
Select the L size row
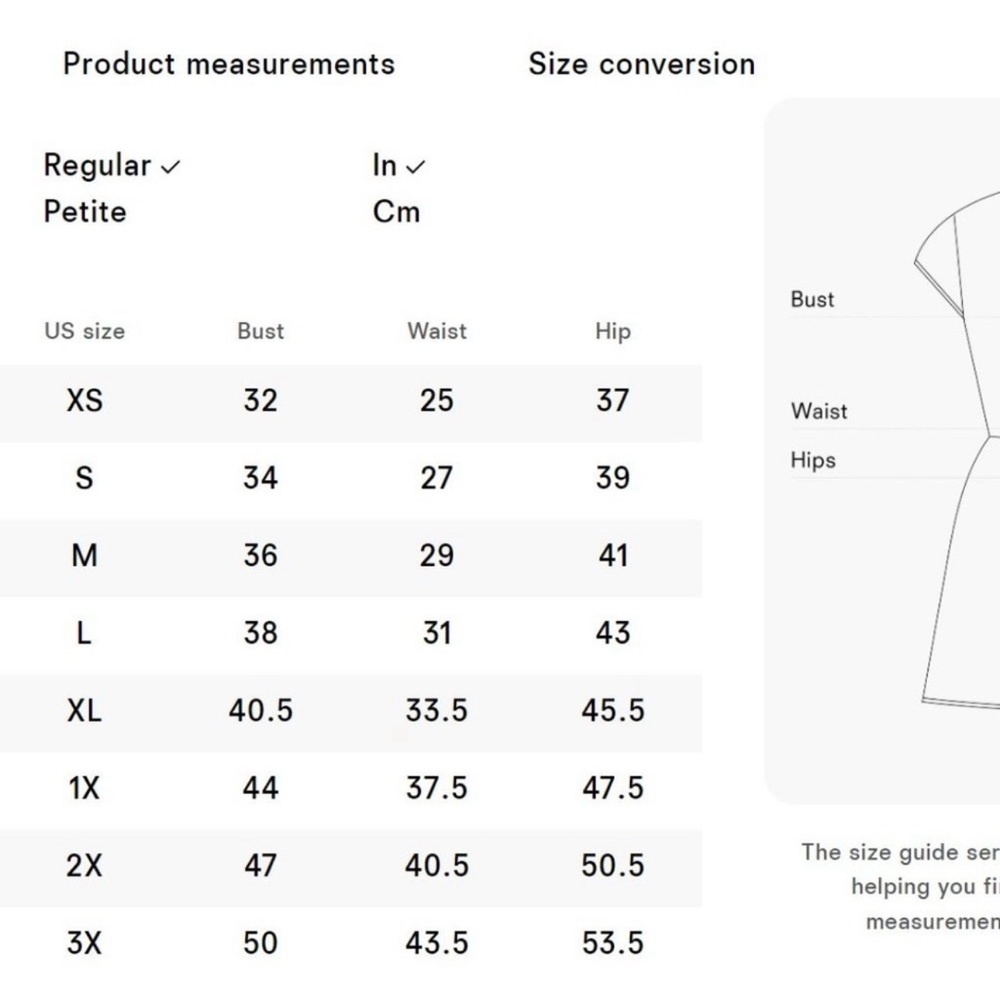[84, 633]
